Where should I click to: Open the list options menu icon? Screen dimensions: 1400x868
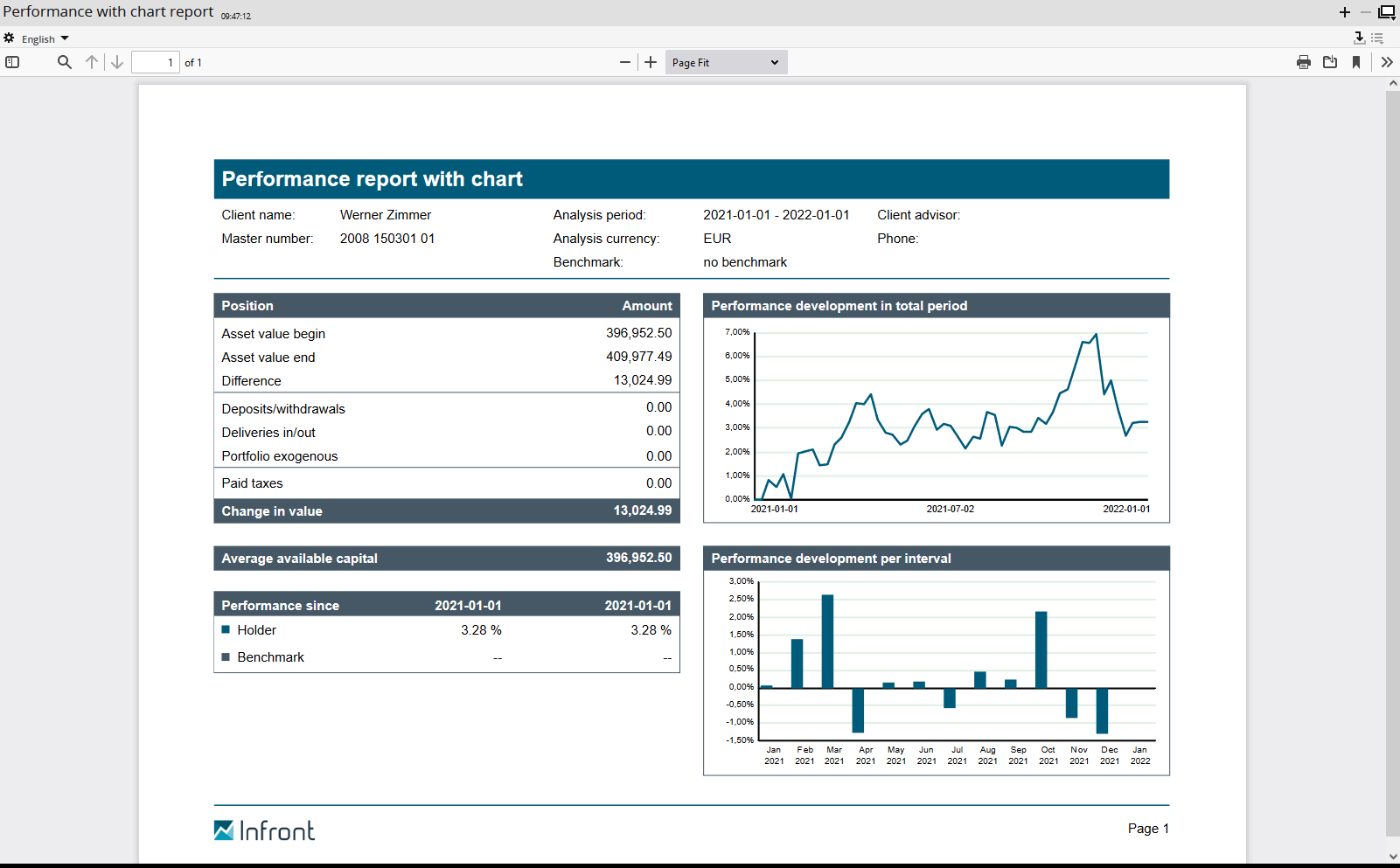(1377, 38)
